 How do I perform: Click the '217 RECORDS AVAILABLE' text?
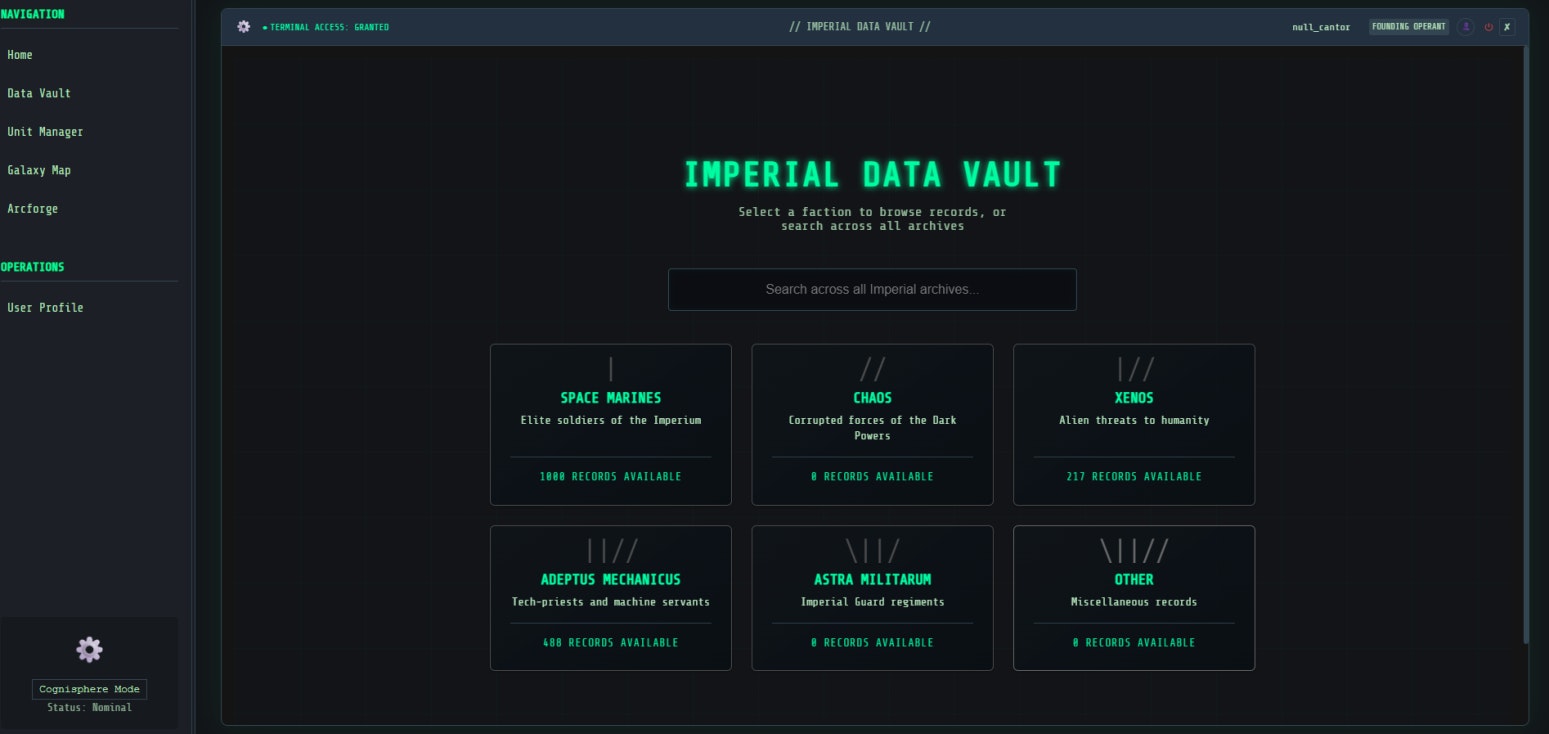pos(1134,477)
